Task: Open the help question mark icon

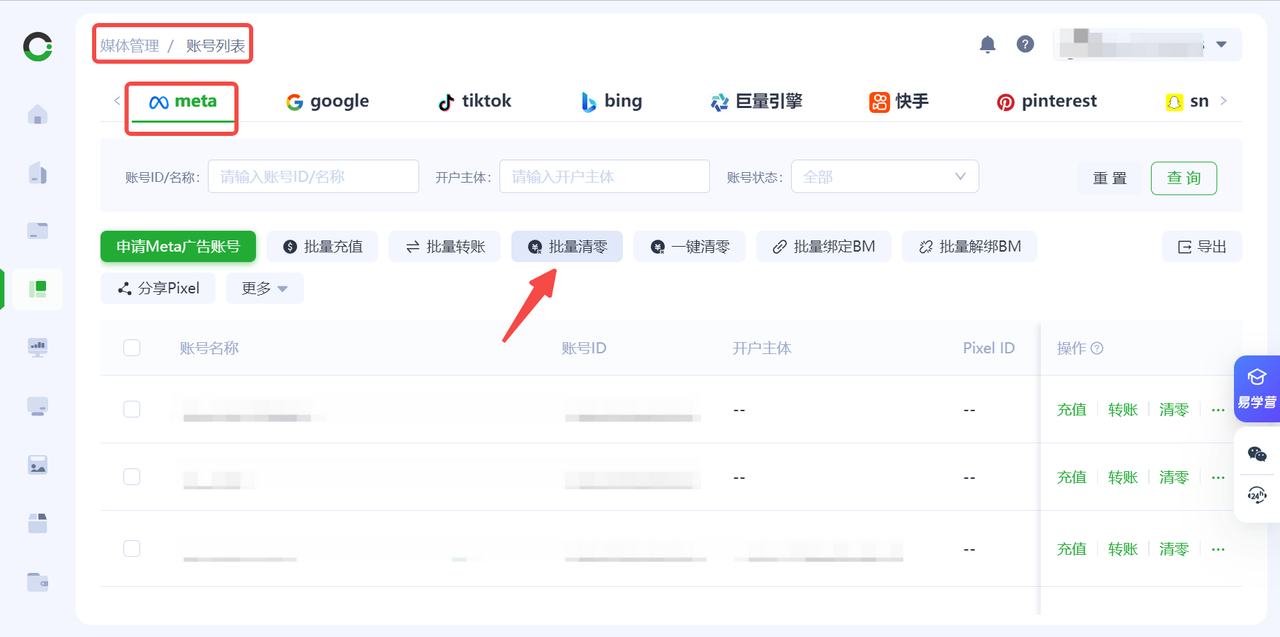Action: point(1025,44)
